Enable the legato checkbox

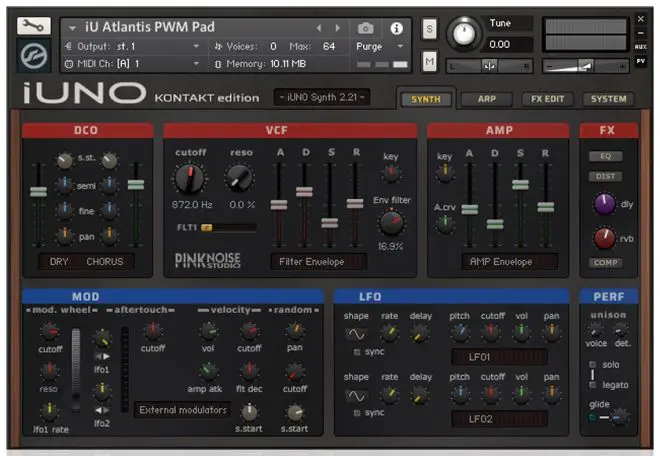point(593,385)
